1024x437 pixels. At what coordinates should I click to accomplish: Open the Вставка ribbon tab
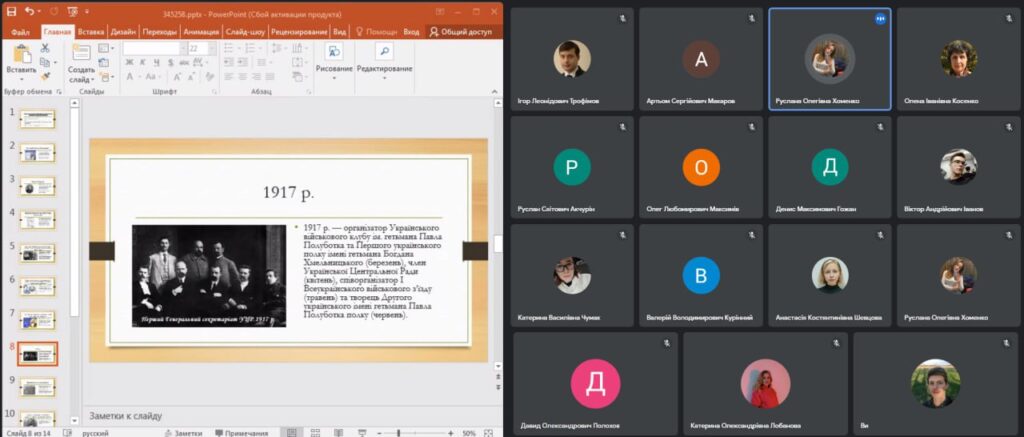(x=91, y=32)
